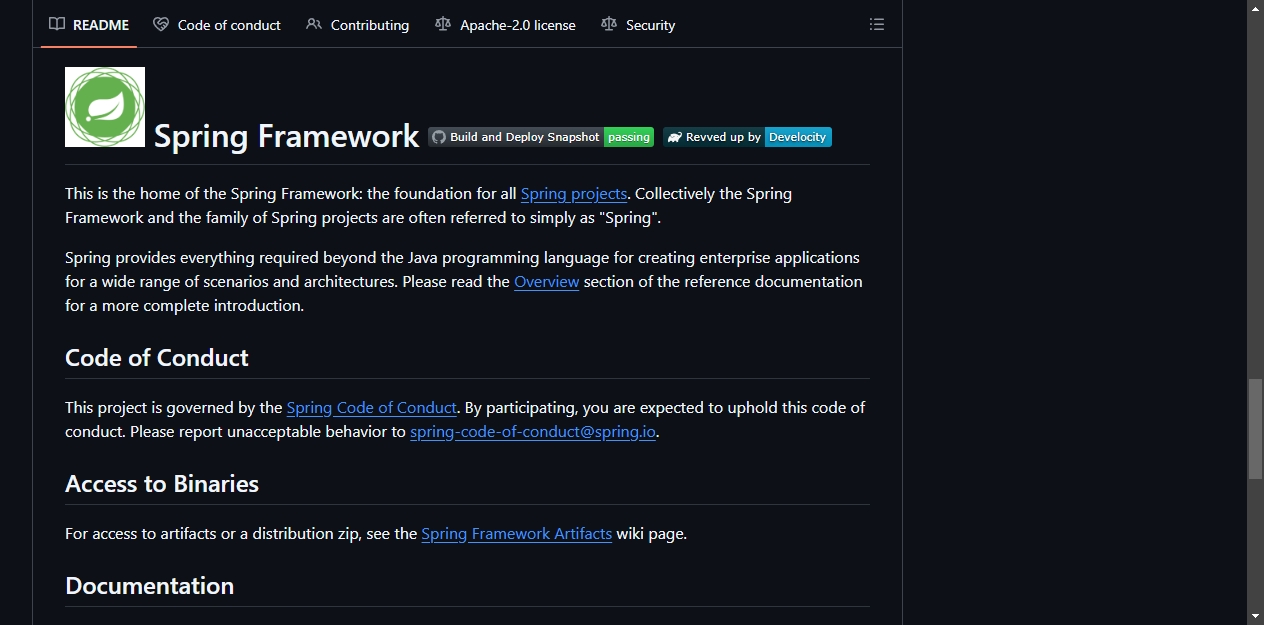
Task: Open the Spring Code of Conduct link
Action: pos(372,408)
